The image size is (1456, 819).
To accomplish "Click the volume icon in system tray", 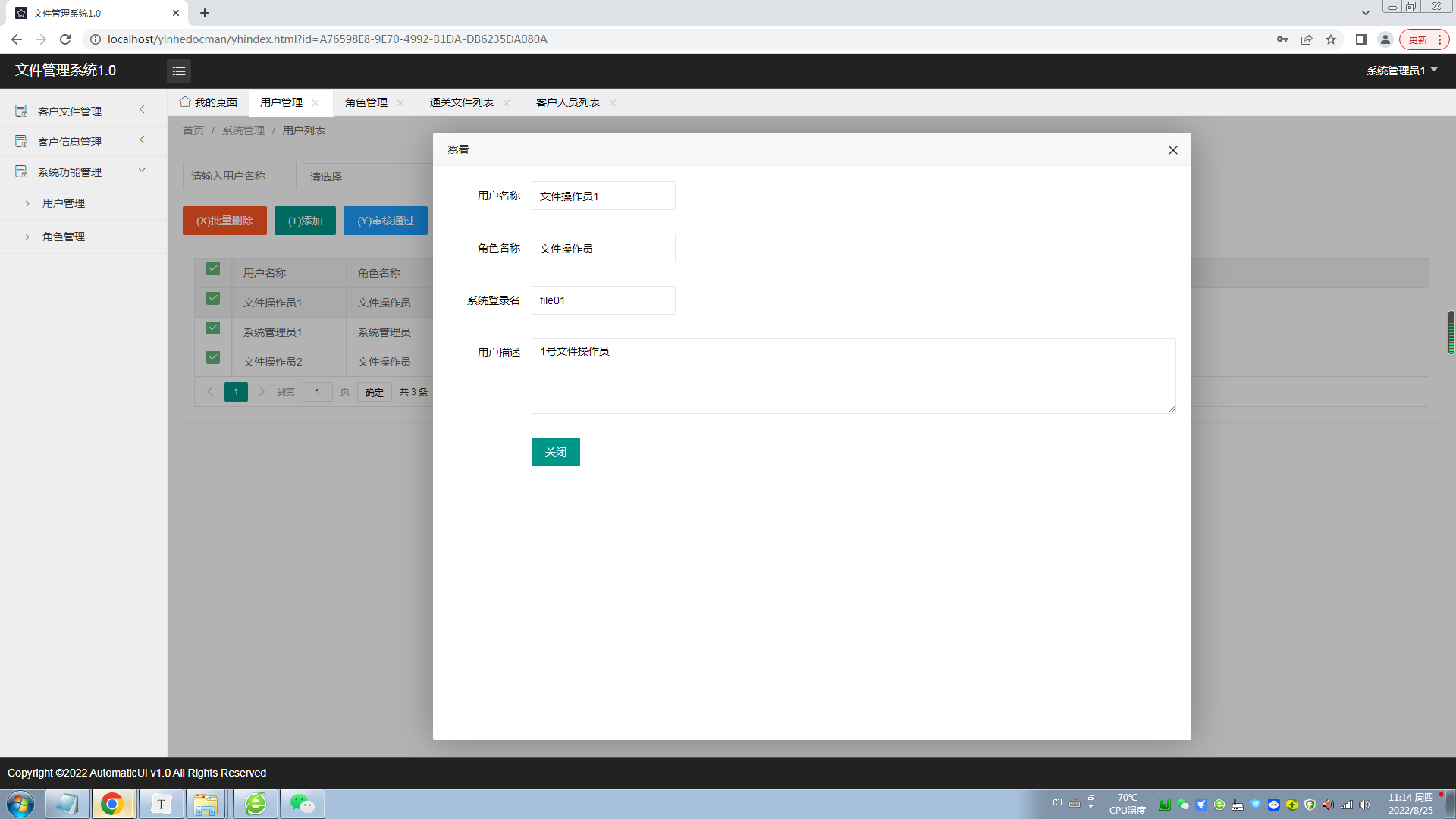I will click(1365, 805).
